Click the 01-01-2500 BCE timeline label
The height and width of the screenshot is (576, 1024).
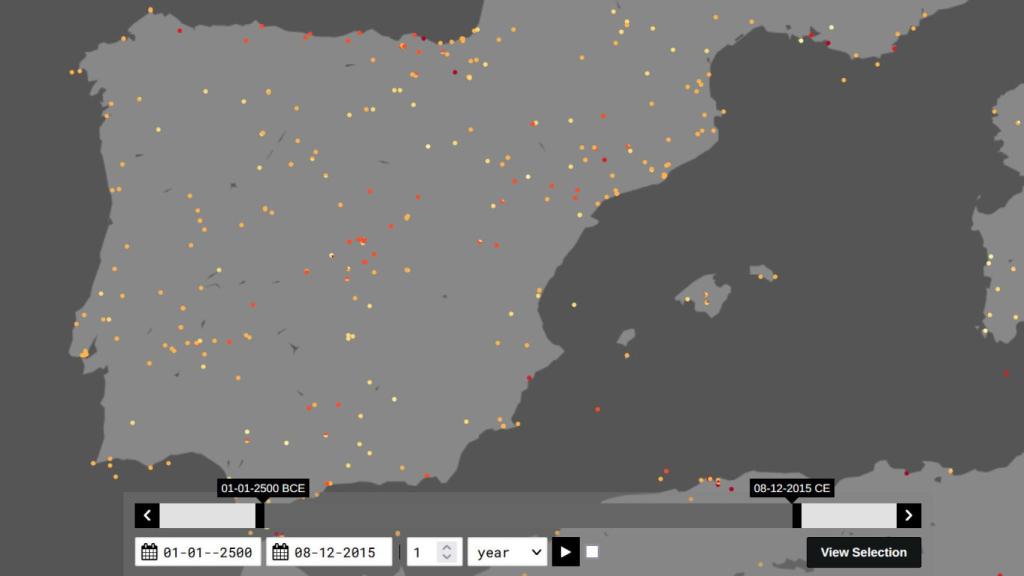click(x=264, y=487)
